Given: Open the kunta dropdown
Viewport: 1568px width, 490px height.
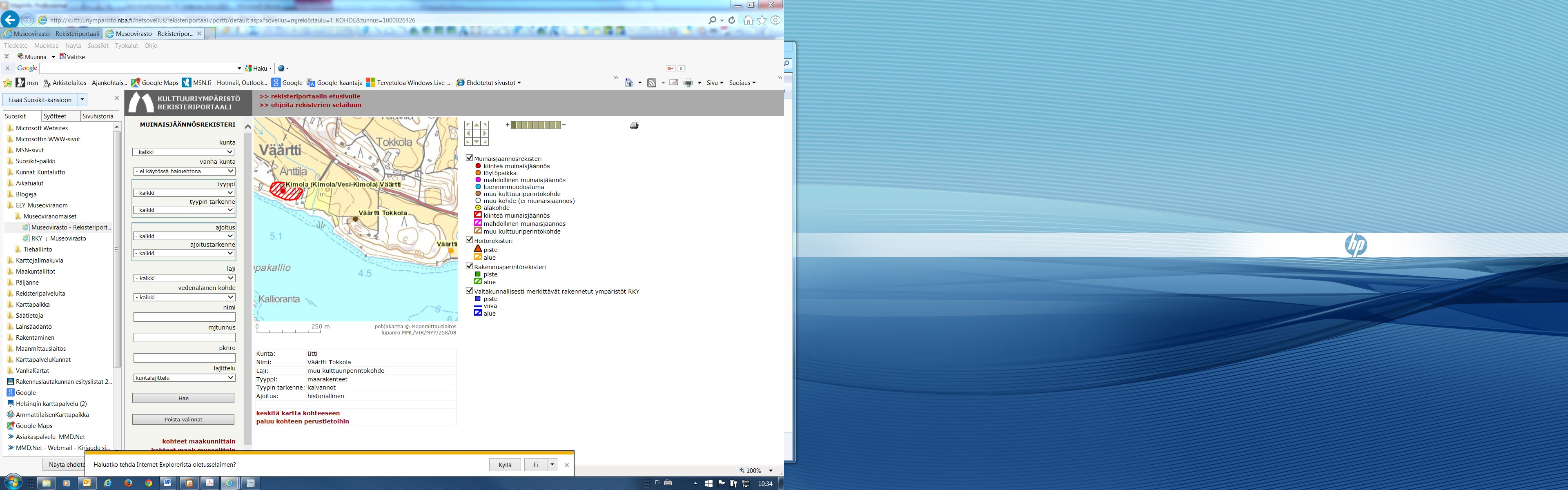Looking at the screenshot, I should point(184,152).
